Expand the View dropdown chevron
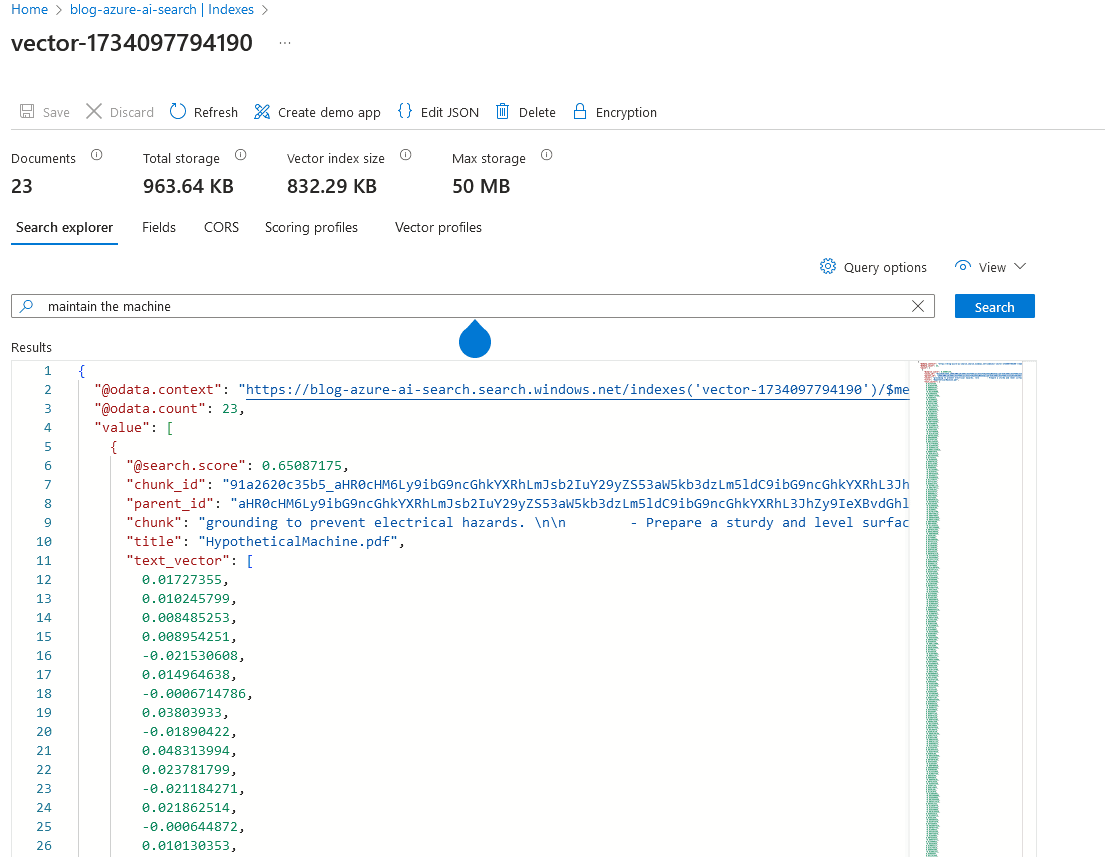Image resolution: width=1105 pixels, height=857 pixels. (x=1020, y=266)
